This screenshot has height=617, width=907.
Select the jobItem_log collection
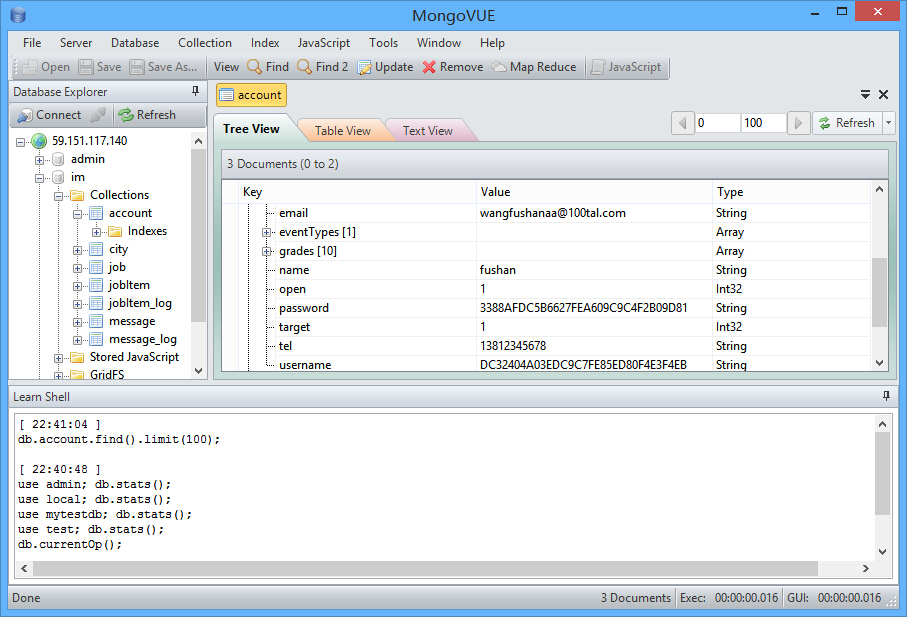click(x=140, y=303)
